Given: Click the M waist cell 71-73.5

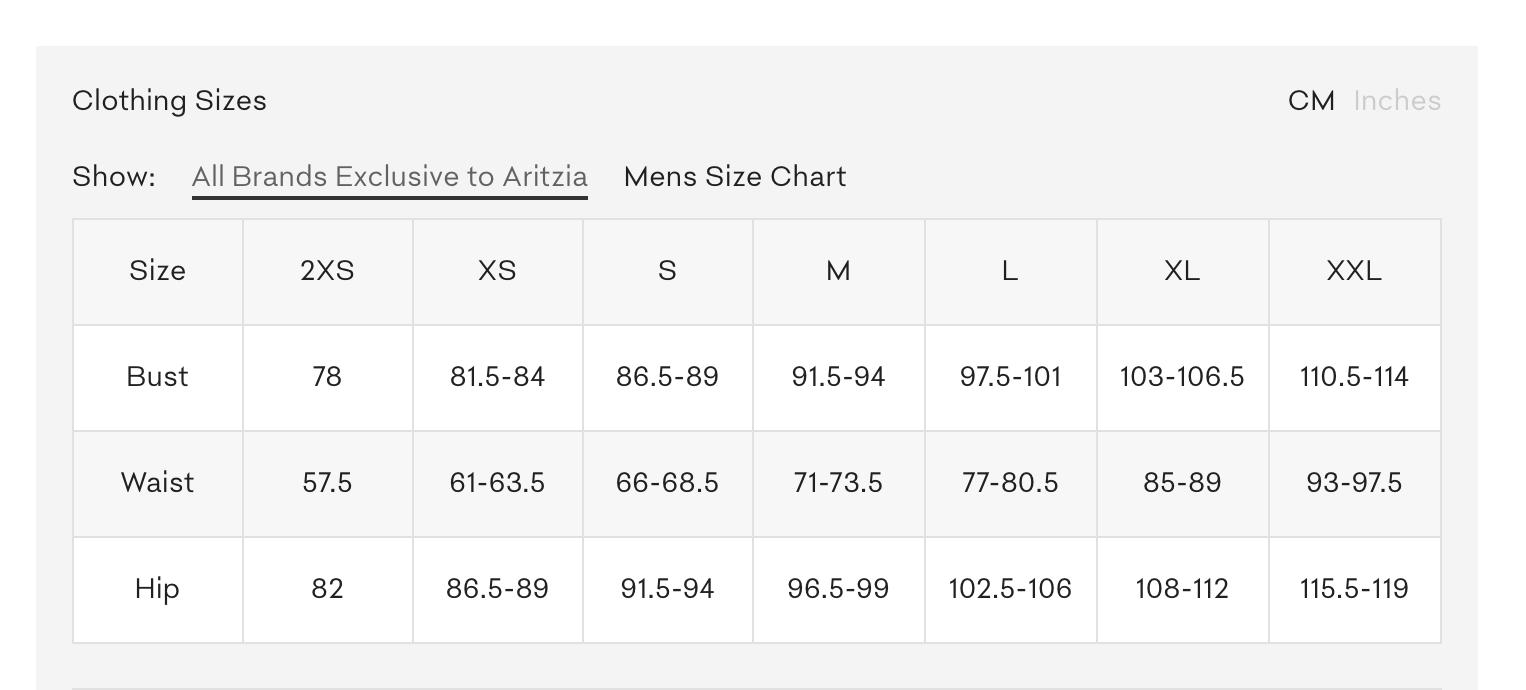Looking at the screenshot, I should [x=838, y=483].
